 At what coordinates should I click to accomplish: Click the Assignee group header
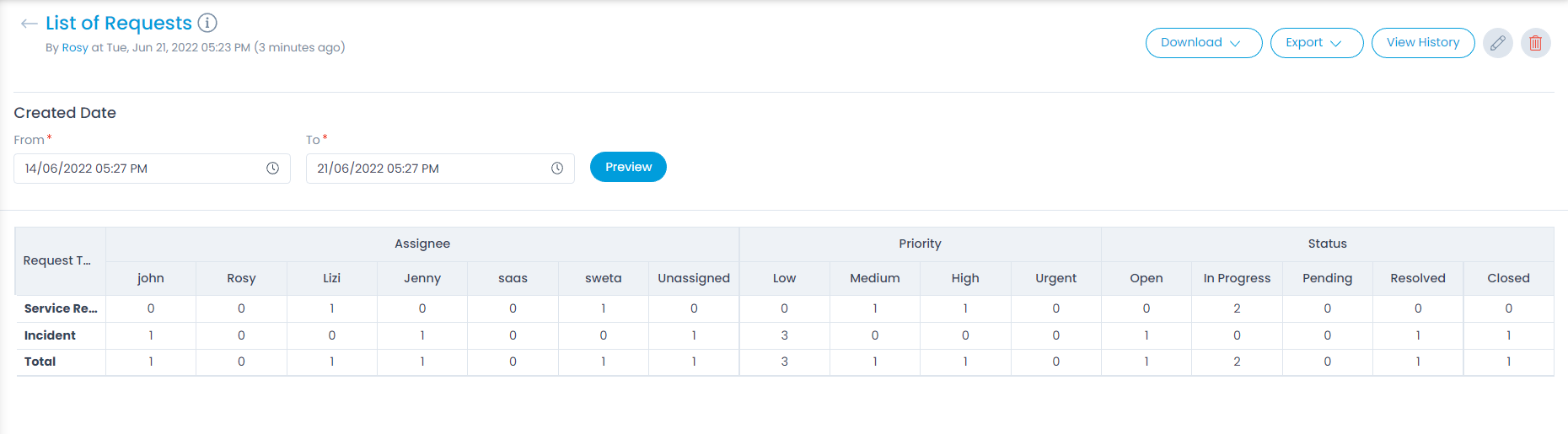coord(422,244)
